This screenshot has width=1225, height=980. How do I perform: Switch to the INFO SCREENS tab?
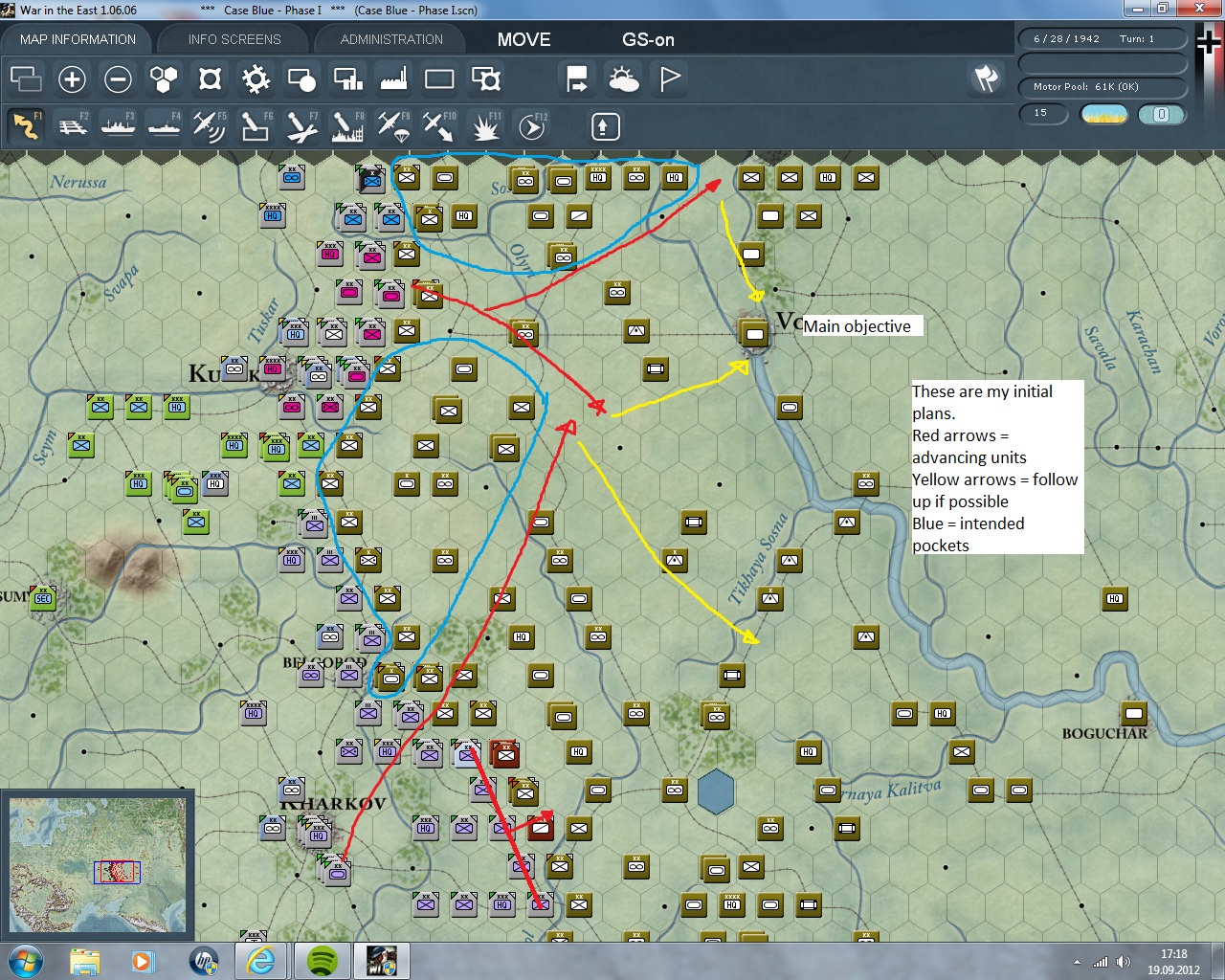(x=234, y=39)
